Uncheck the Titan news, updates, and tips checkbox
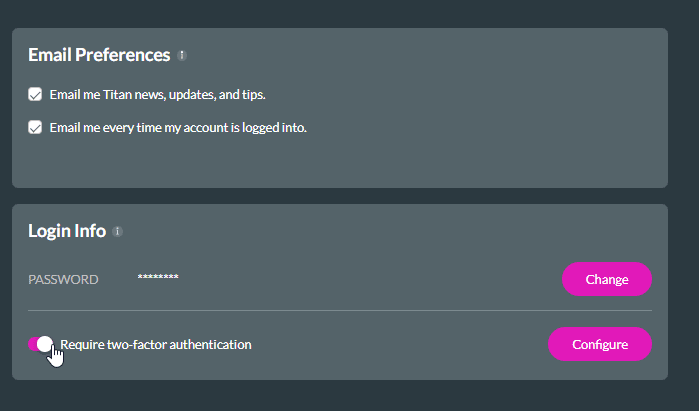The height and width of the screenshot is (411, 699). (x=35, y=94)
